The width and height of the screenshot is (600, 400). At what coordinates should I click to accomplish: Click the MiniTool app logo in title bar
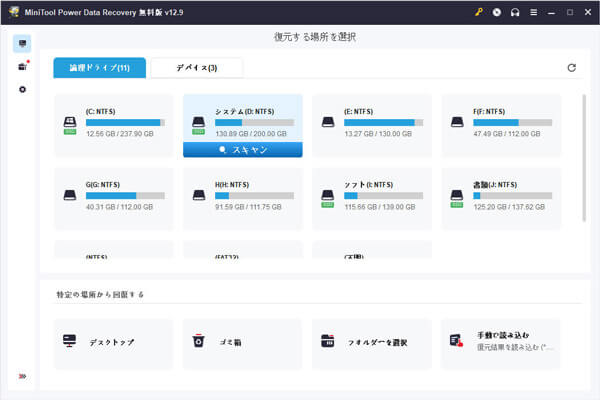(x=14, y=12)
